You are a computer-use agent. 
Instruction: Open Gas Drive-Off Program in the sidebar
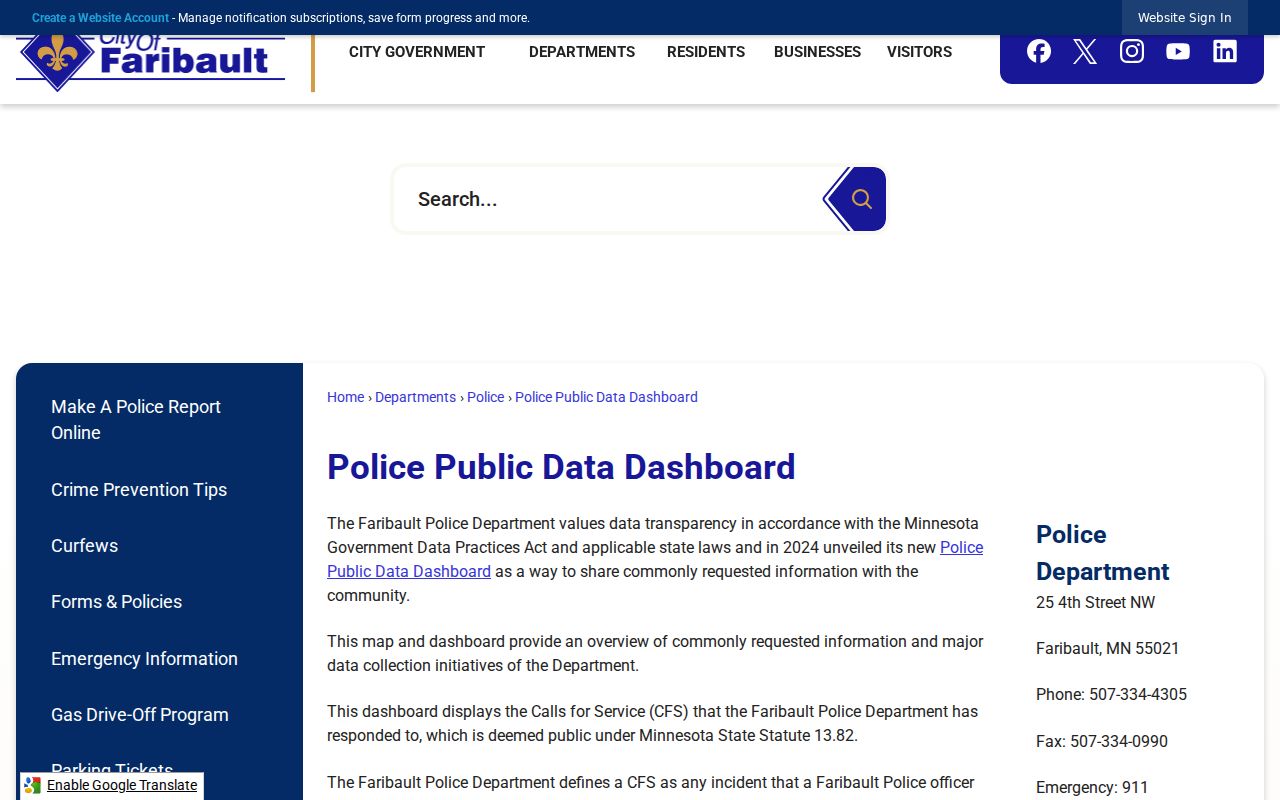click(x=140, y=715)
